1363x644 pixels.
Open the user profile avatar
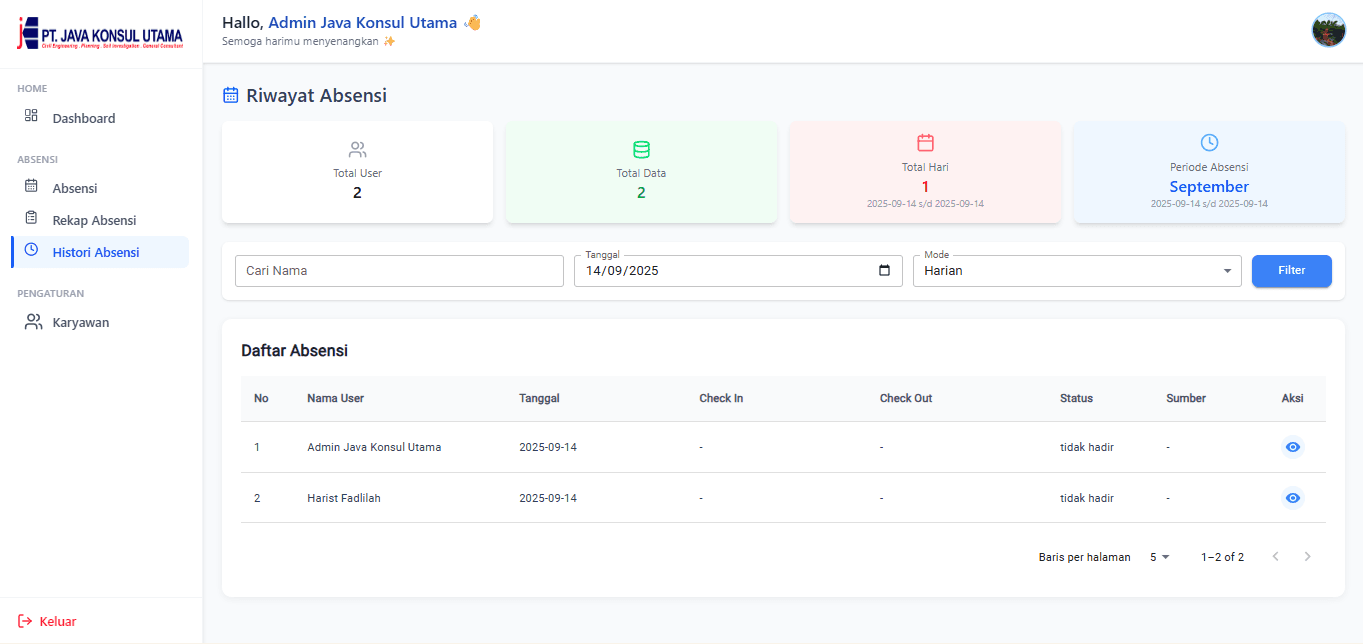tap(1328, 30)
